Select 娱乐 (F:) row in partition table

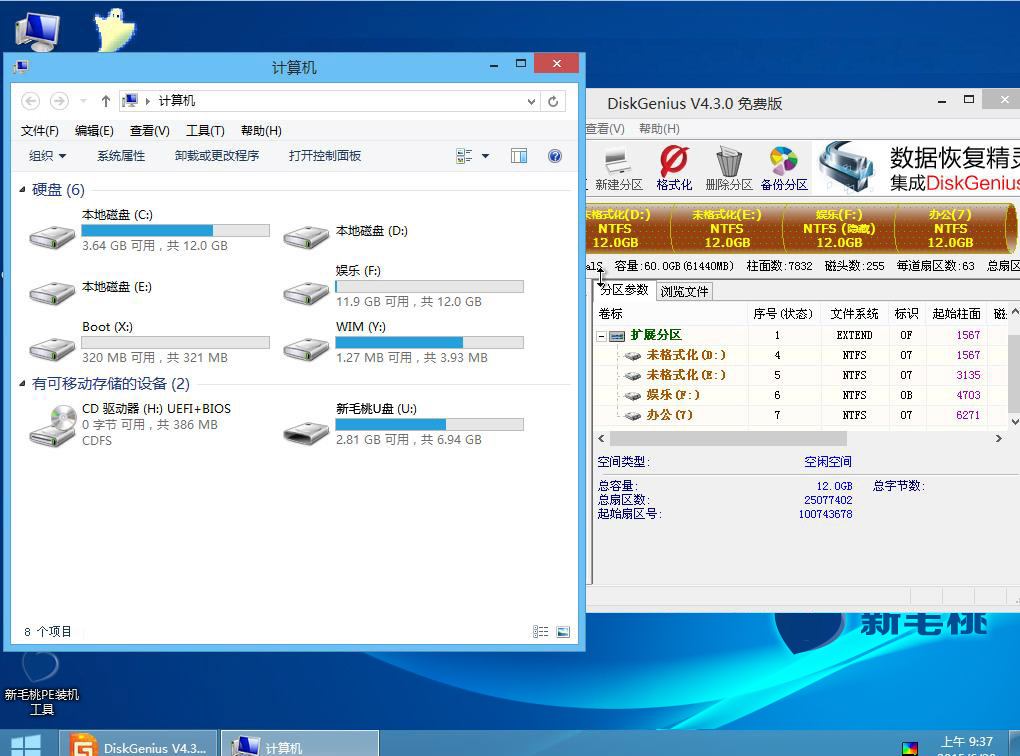tap(801, 395)
